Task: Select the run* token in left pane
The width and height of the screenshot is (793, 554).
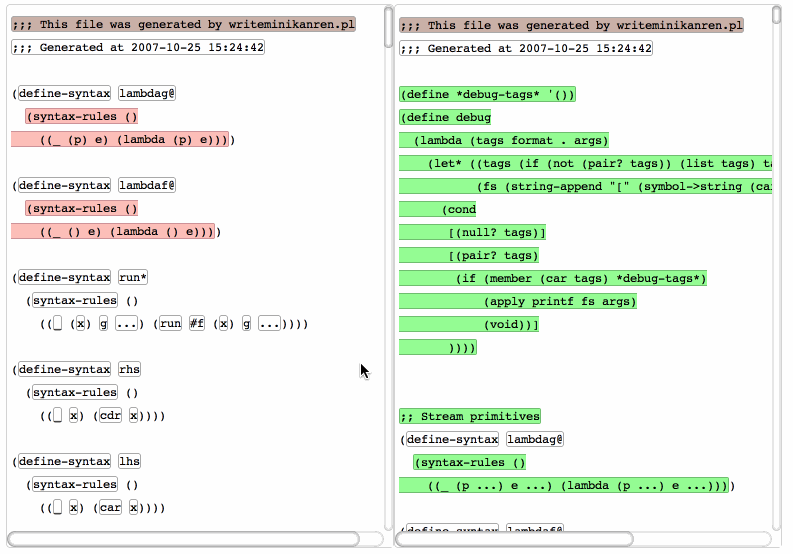Action: [133, 278]
